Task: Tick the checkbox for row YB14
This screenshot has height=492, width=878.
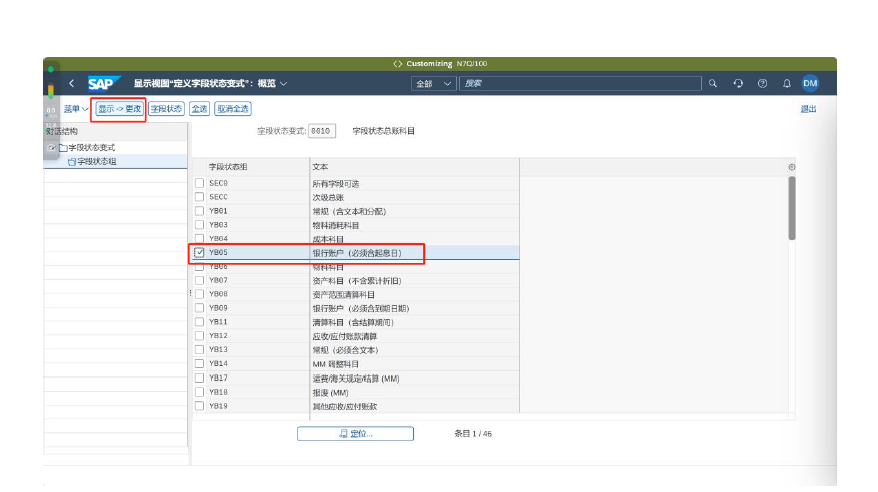Action: click(x=199, y=364)
